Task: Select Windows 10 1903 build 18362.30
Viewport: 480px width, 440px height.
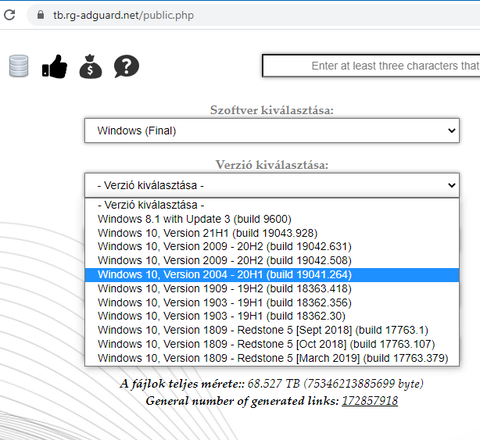Action: click(272, 316)
